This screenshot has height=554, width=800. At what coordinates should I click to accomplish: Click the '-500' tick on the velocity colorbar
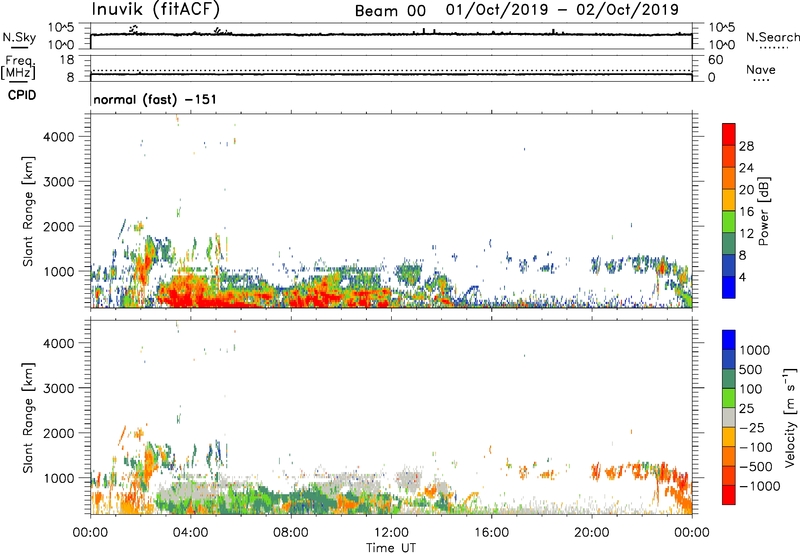coord(756,466)
